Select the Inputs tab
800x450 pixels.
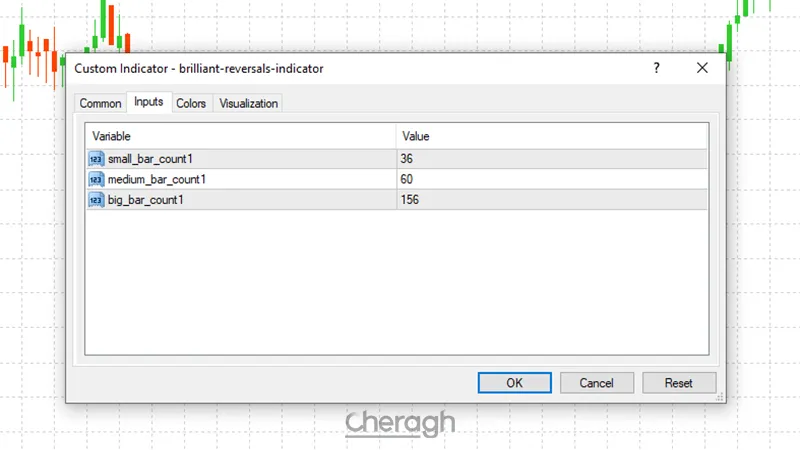point(148,102)
